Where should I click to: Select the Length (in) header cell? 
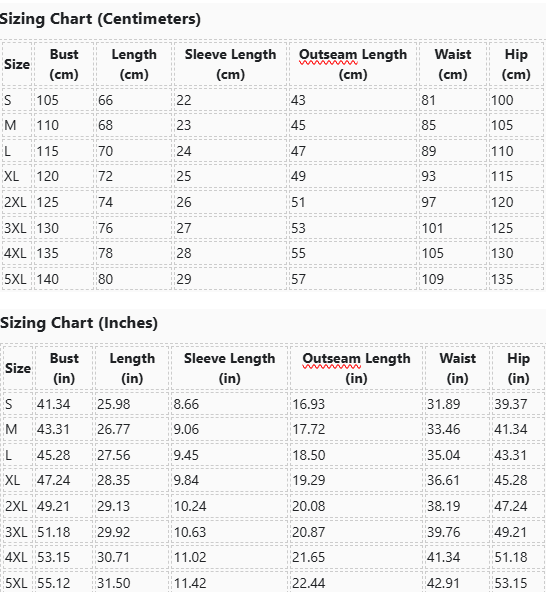132,368
